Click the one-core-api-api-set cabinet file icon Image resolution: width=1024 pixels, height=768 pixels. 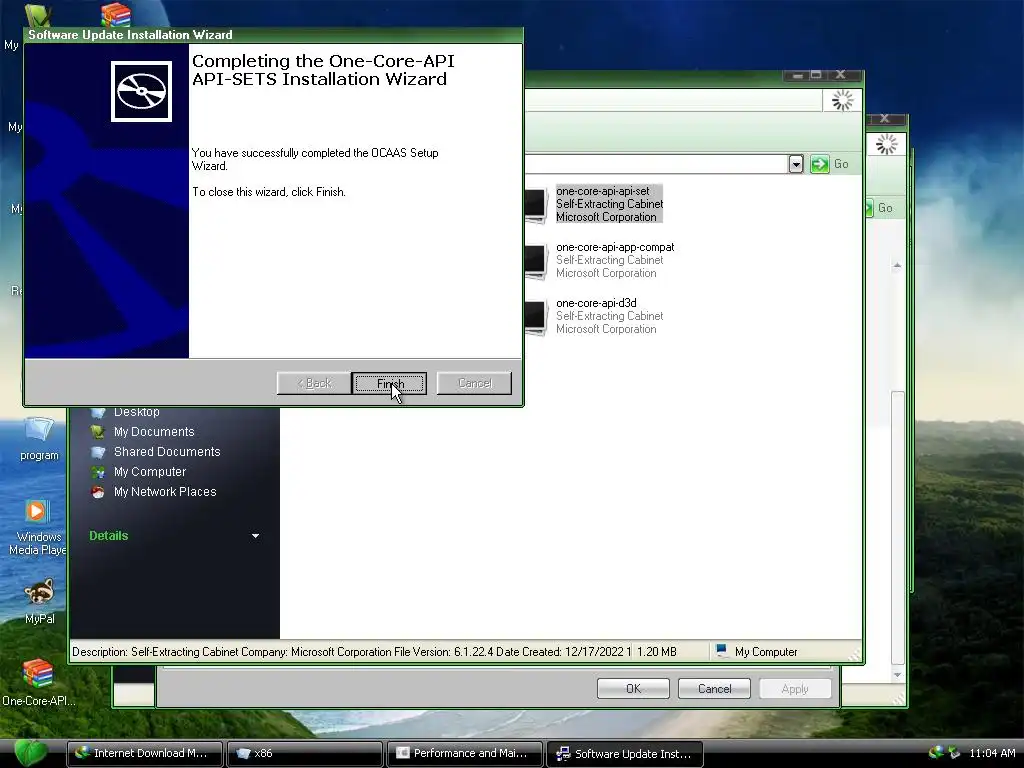537,204
